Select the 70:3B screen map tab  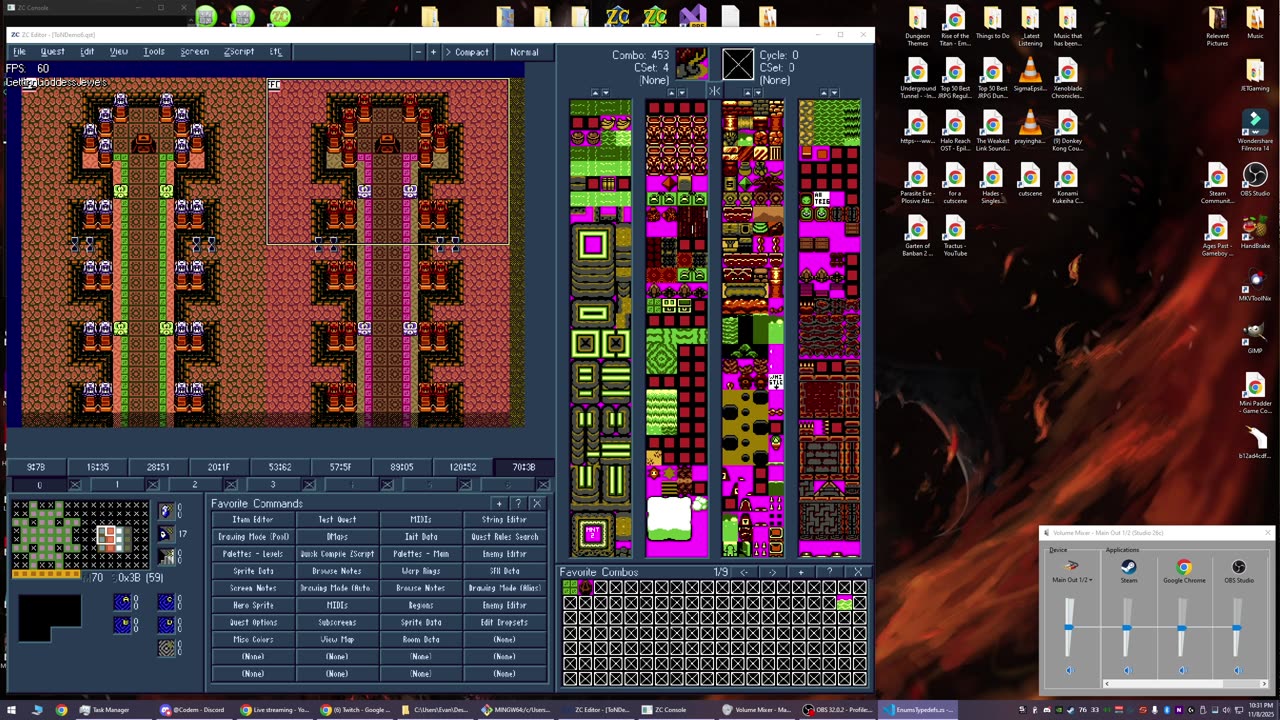pyautogui.click(x=523, y=467)
